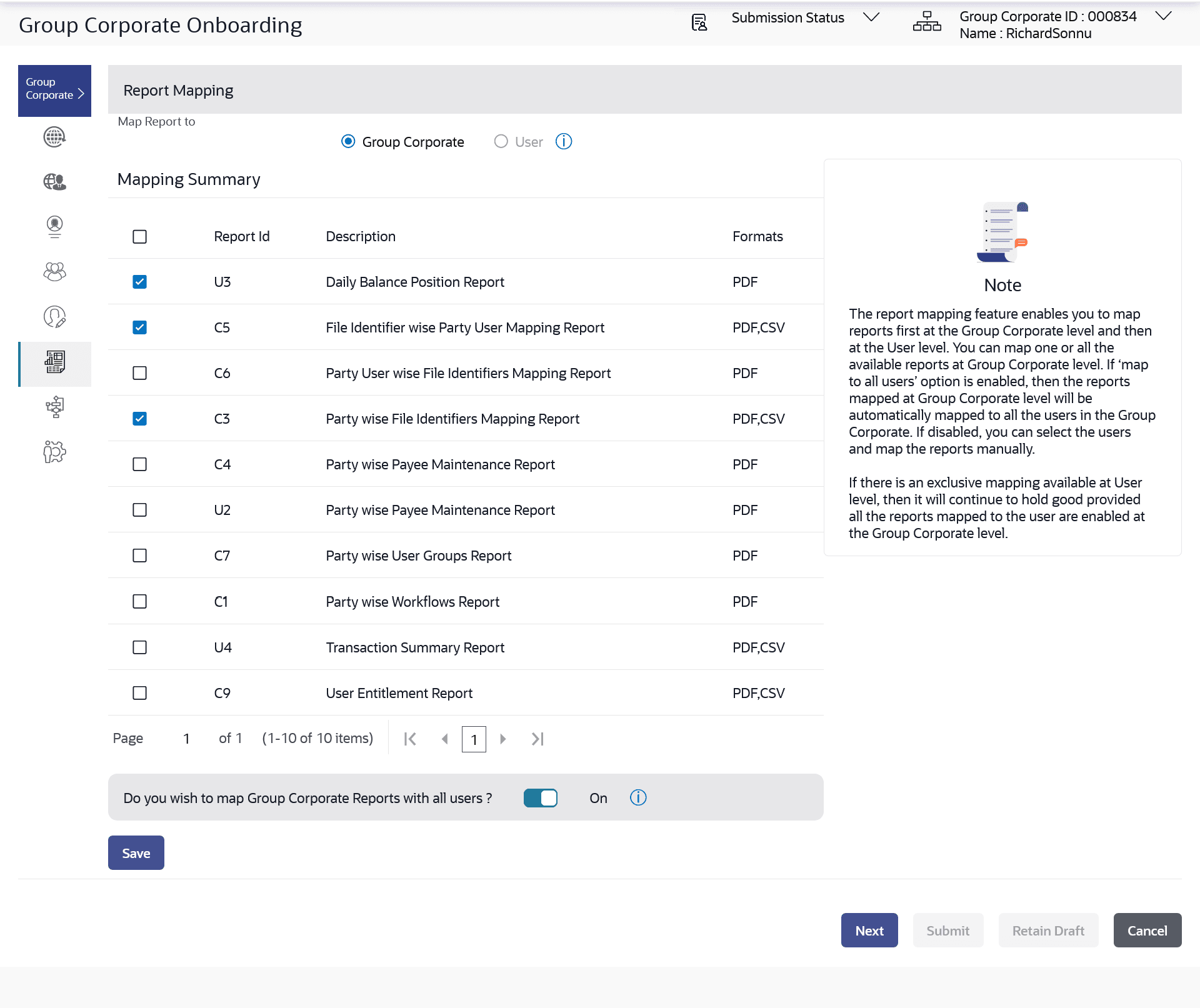
Task: Uncheck the U3 Daily Balance Position Report
Action: click(x=139, y=282)
